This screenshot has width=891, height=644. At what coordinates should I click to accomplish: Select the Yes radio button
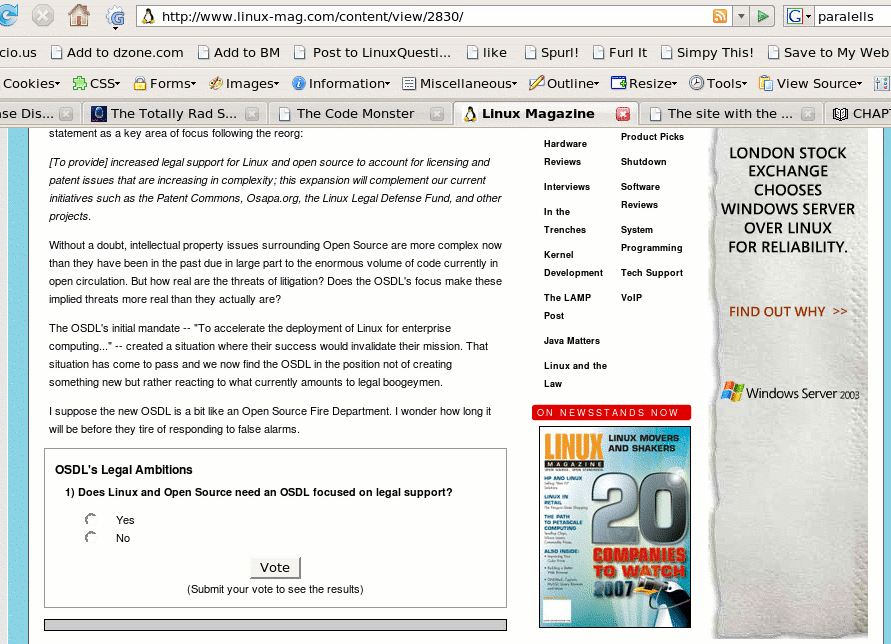point(91,520)
